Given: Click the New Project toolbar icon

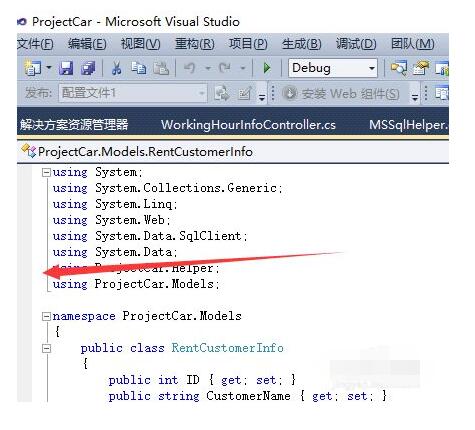Looking at the screenshot, I should 33,68.
